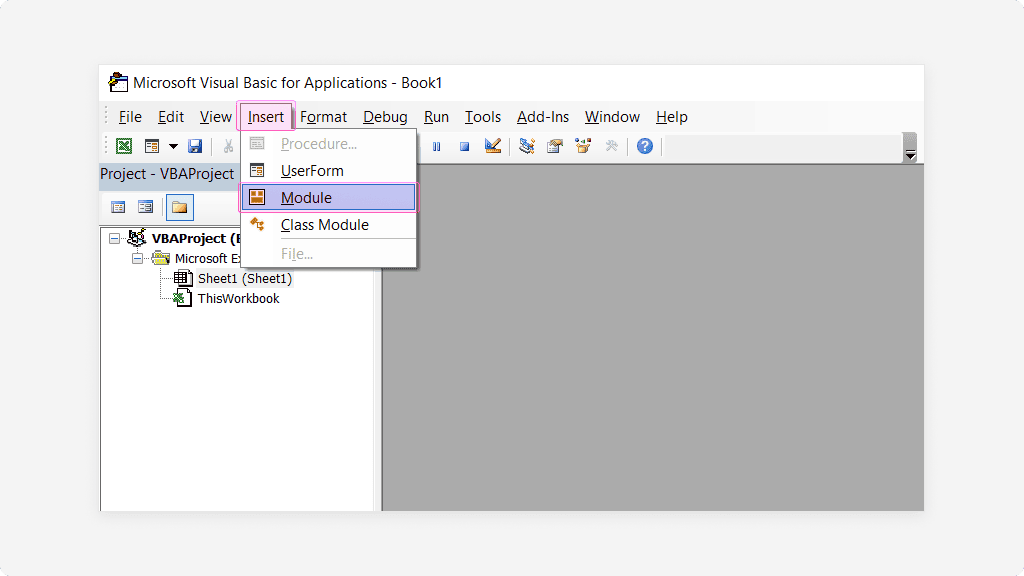Click the Break pause icon
Viewport: 1024px width, 576px height.
point(436,147)
